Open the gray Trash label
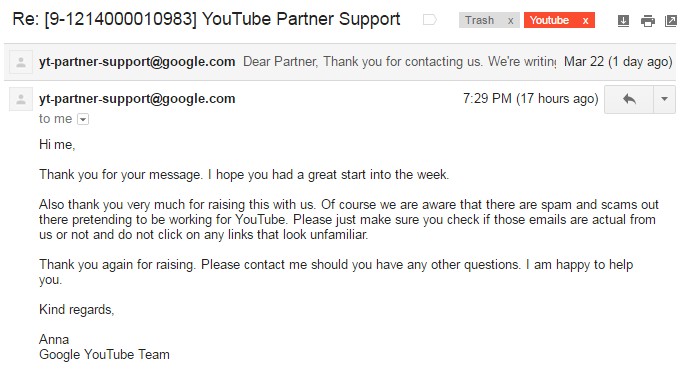The image size is (683, 371). [480, 20]
